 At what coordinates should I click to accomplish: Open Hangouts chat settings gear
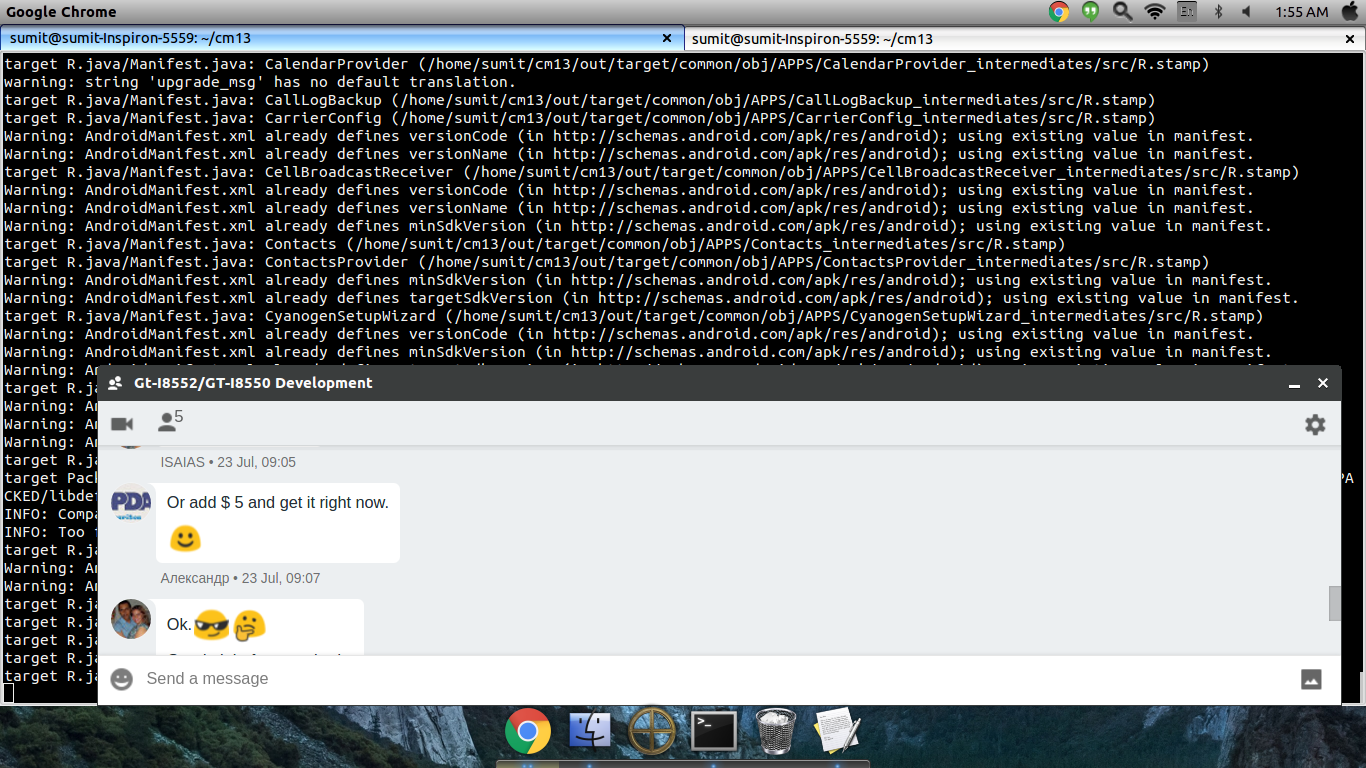coord(1315,424)
